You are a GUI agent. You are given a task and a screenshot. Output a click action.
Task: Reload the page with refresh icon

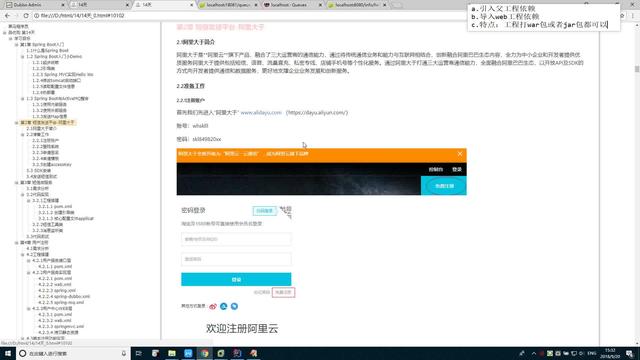26,16
